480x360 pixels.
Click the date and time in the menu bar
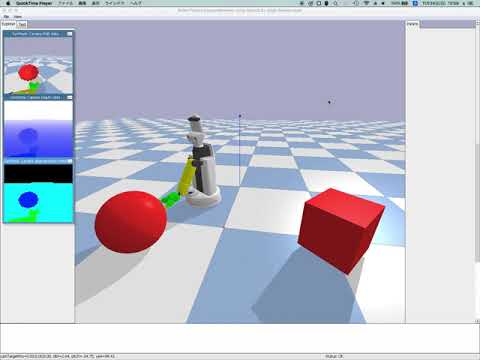tap(441, 3)
